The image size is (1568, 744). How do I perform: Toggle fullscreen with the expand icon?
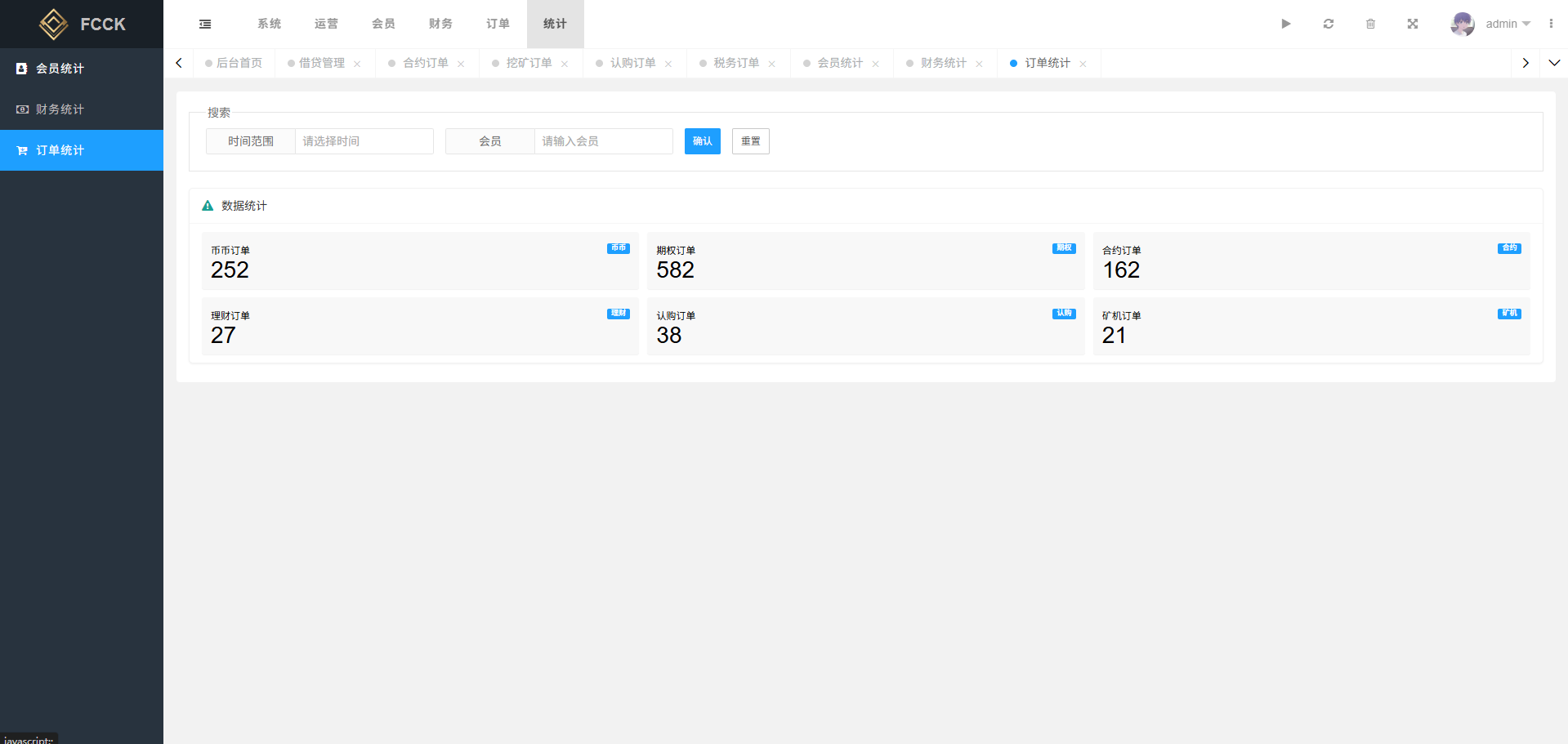click(1413, 24)
